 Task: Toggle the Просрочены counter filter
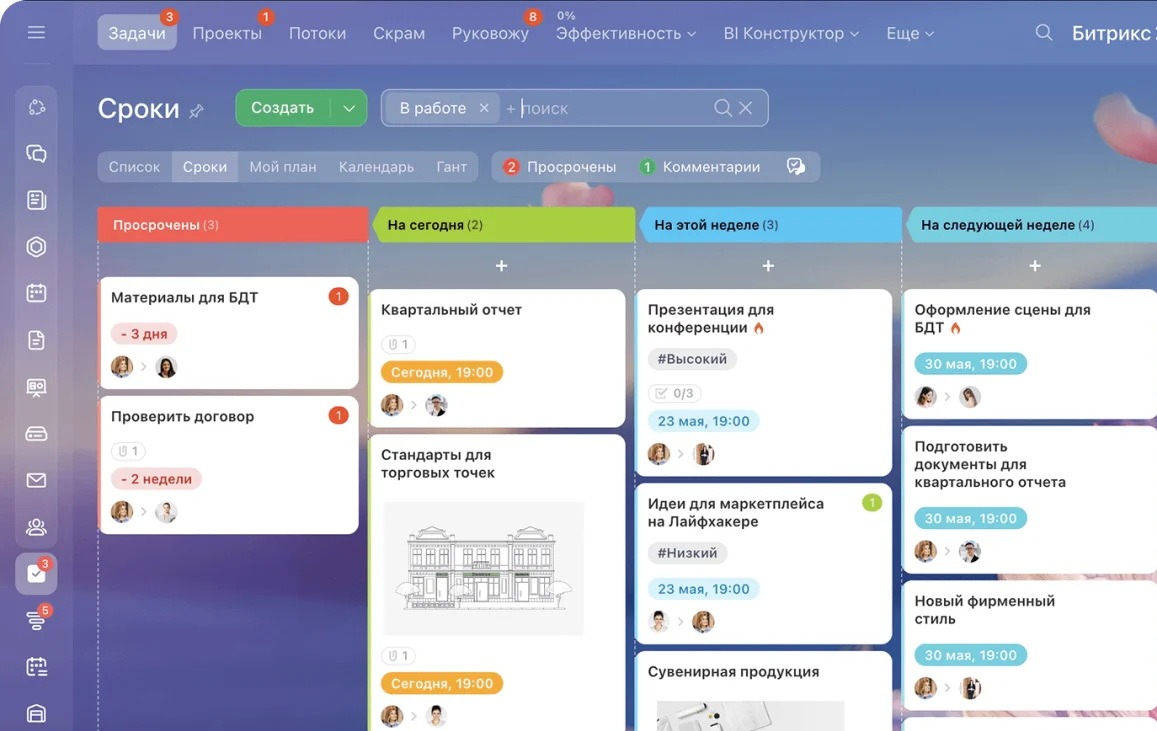tap(560, 167)
